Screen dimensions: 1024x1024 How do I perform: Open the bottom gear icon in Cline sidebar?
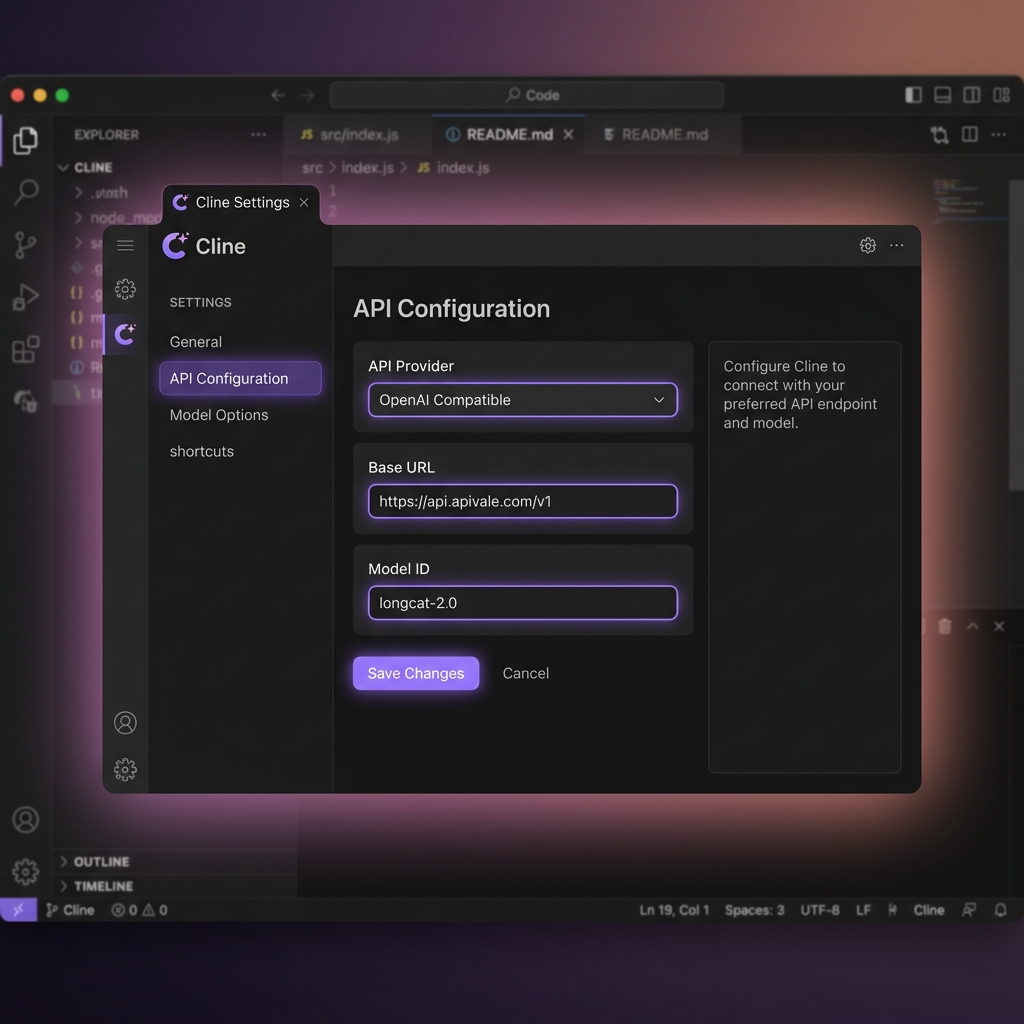tap(125, 769)
